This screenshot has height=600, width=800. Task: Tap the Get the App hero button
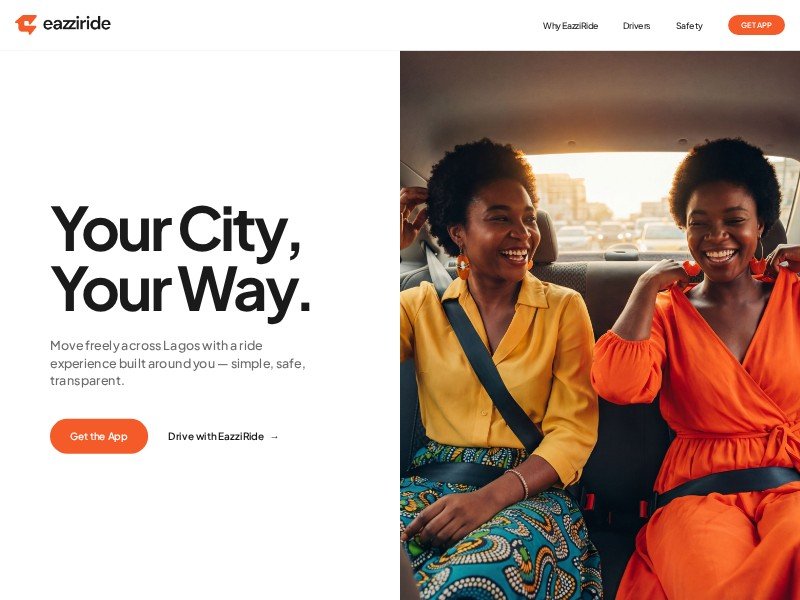point(99,436)
